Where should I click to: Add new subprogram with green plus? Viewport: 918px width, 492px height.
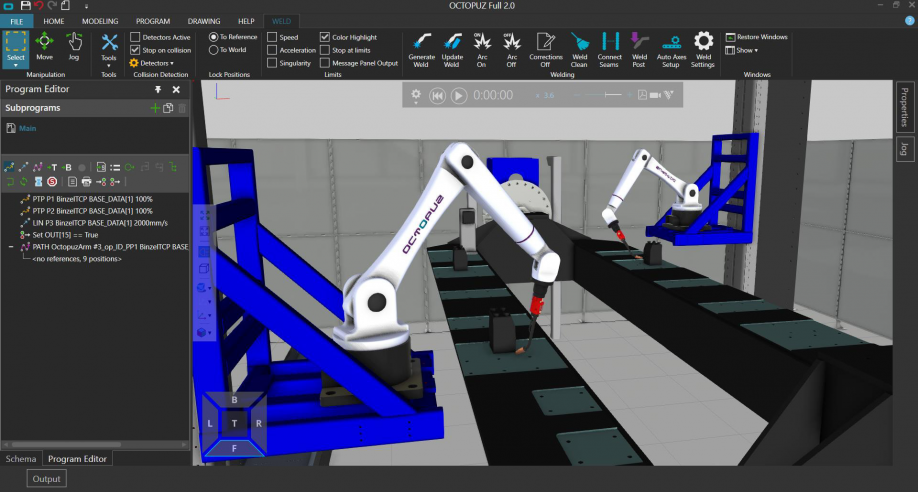155,108
